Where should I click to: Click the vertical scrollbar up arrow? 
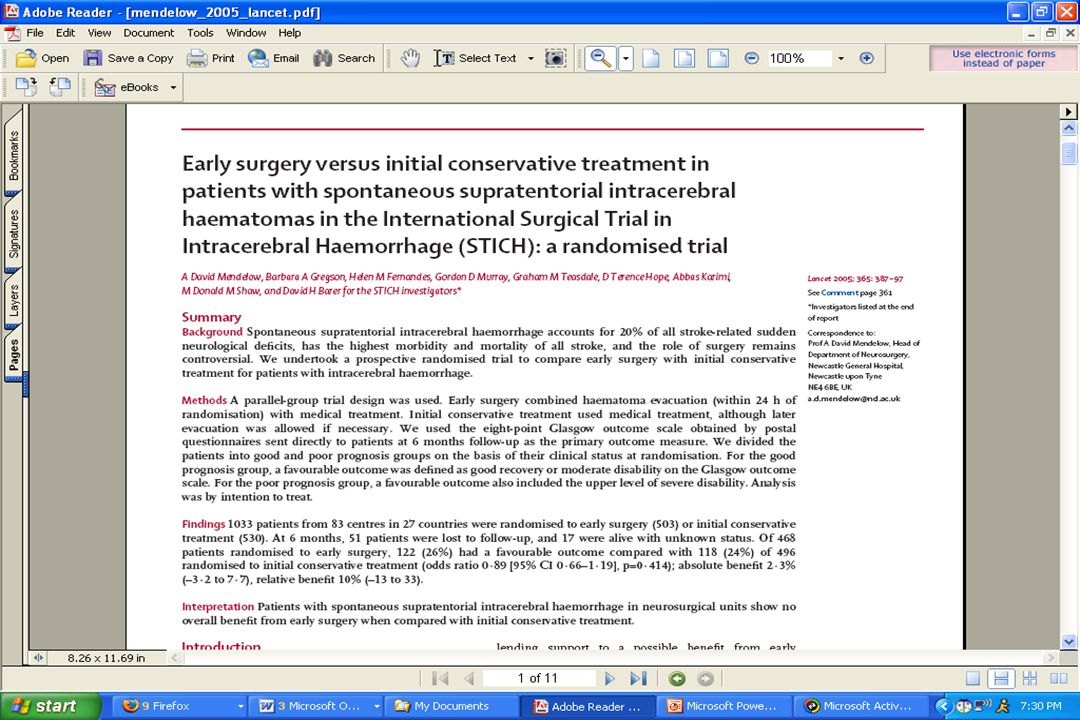(x=1068, y=128)
